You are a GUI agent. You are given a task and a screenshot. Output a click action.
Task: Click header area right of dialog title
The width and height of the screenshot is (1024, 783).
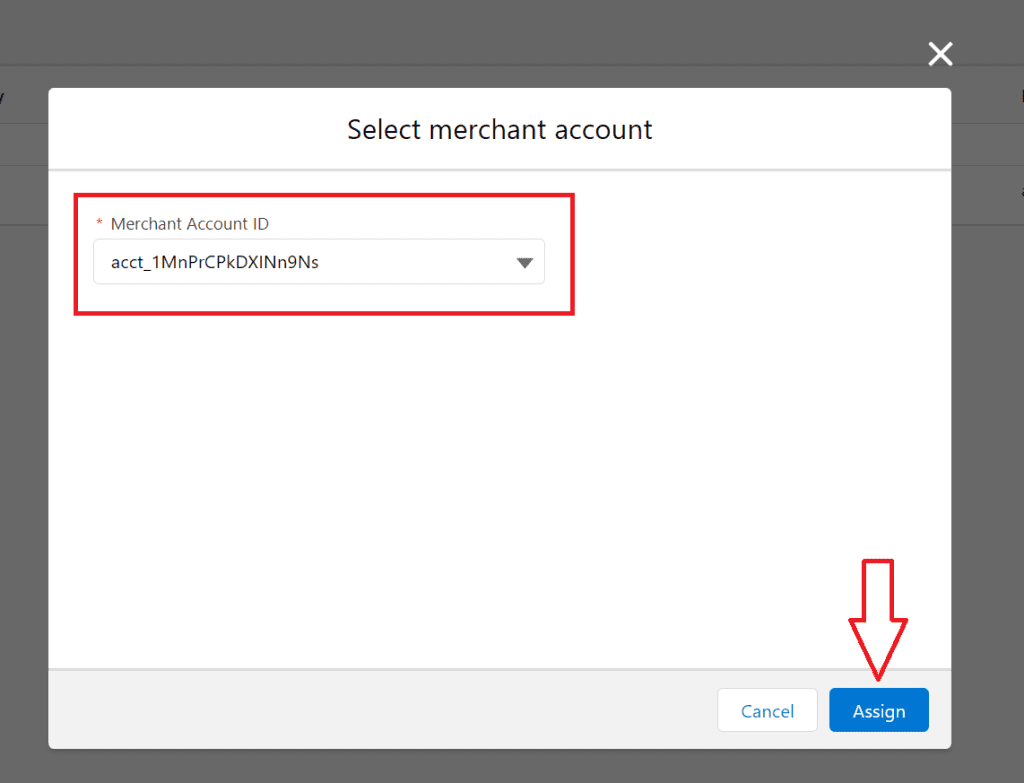coord(800,129)
